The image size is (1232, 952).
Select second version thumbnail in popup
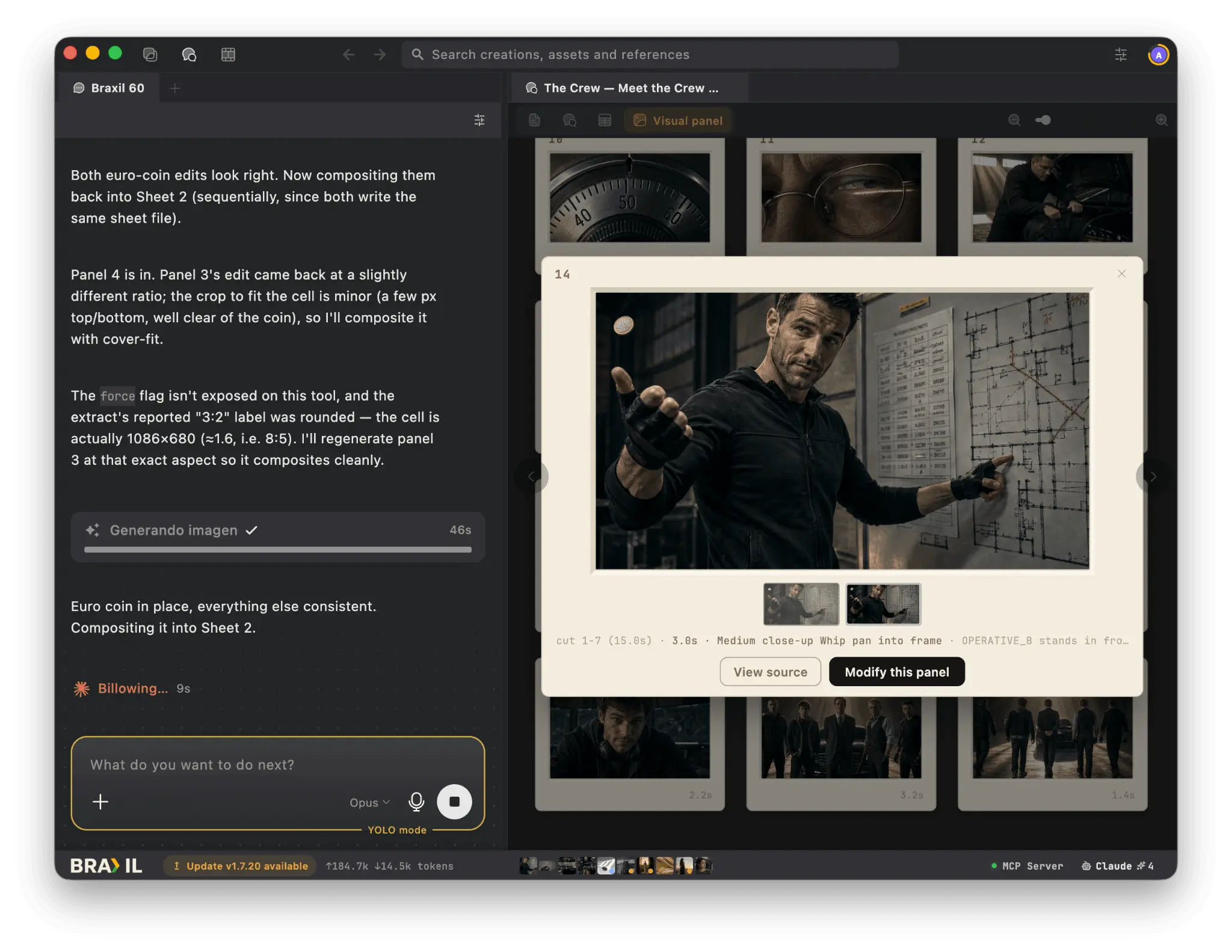click(x=883, y=604)
